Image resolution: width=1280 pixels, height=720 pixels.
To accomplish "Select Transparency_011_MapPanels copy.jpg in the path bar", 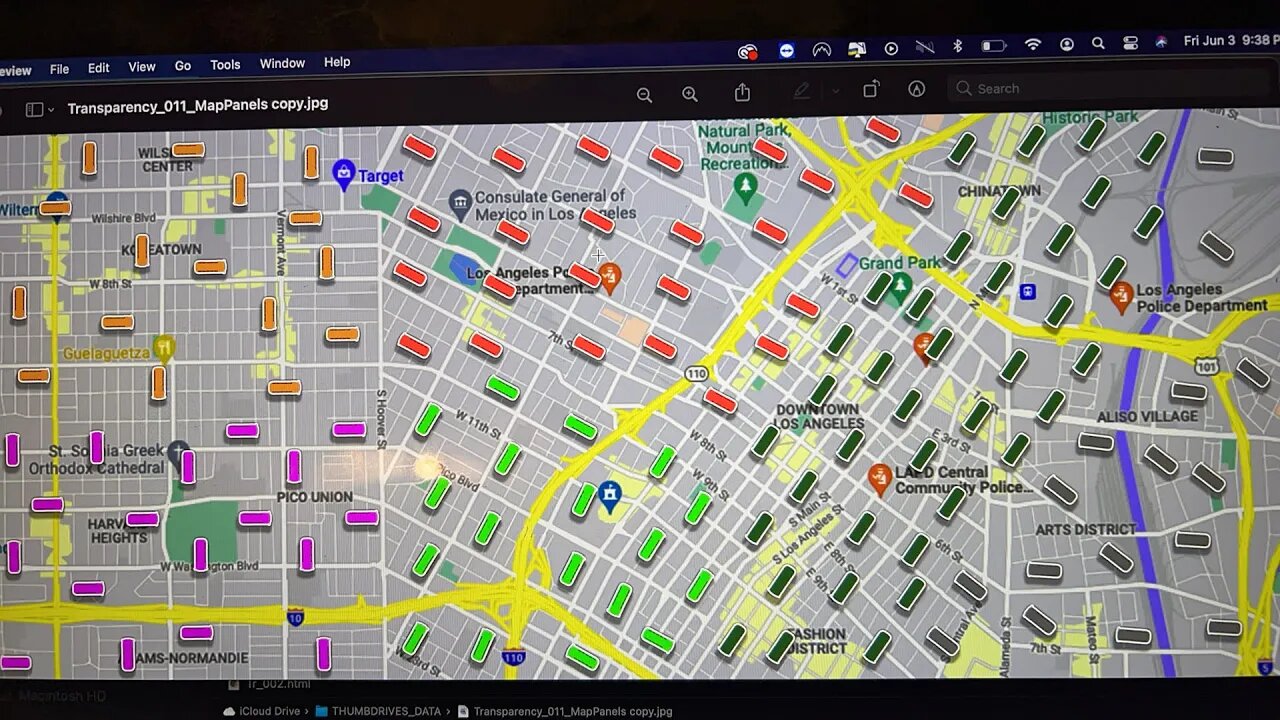I will coord(565,711).
